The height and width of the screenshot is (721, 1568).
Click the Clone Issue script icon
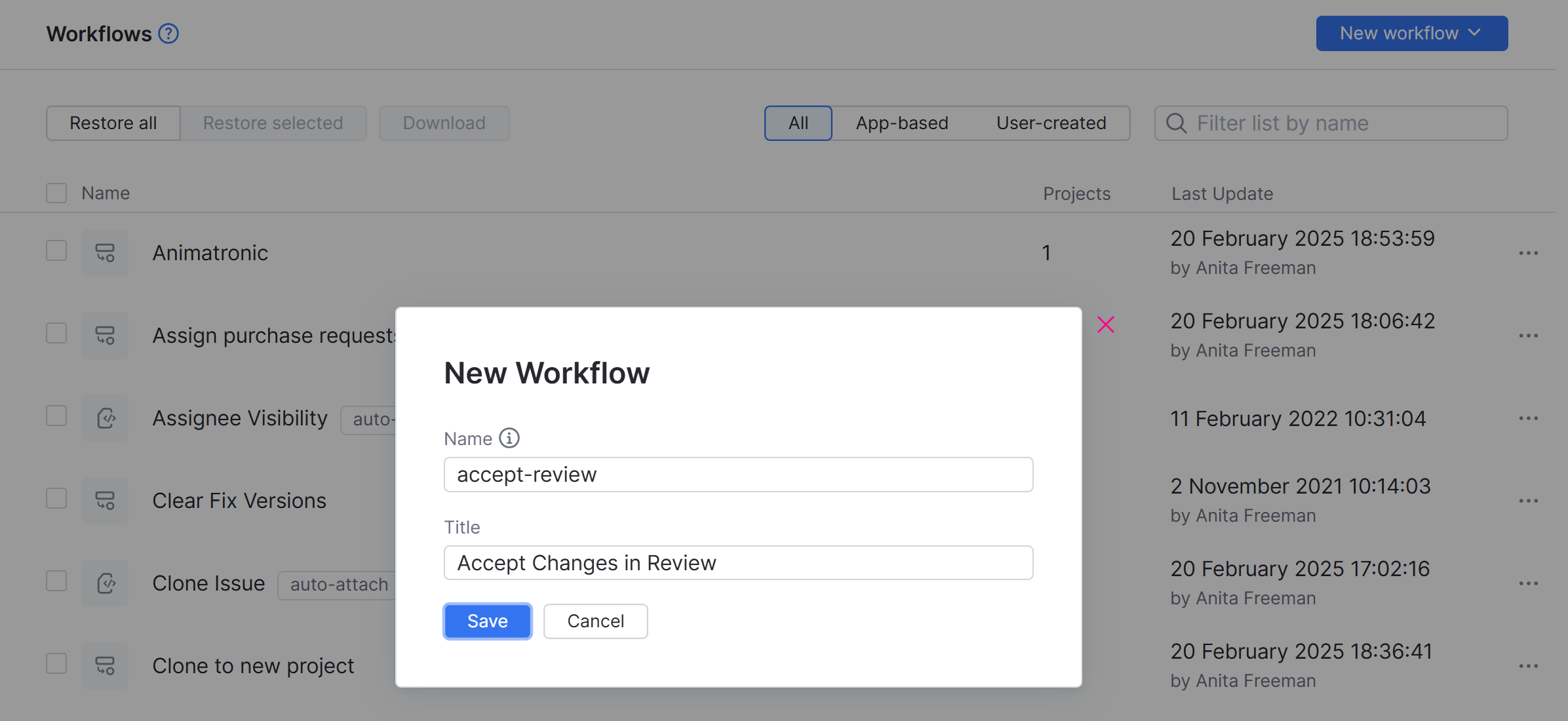coord(105,583)
